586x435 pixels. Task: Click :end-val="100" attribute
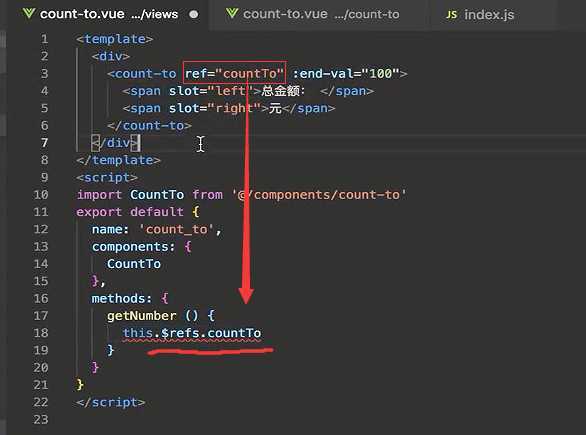(346, 73)
